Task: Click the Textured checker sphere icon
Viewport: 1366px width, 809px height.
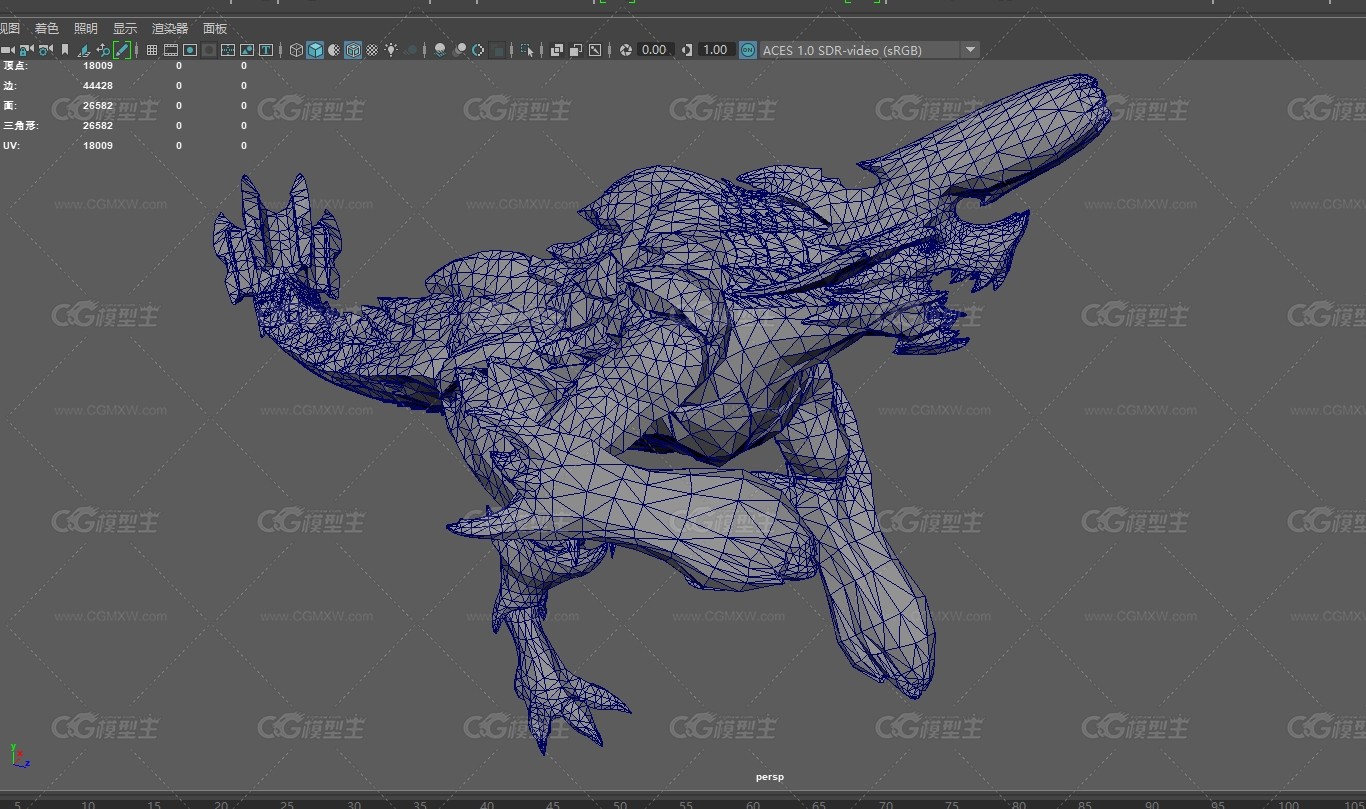Action: tap(372, 50)
